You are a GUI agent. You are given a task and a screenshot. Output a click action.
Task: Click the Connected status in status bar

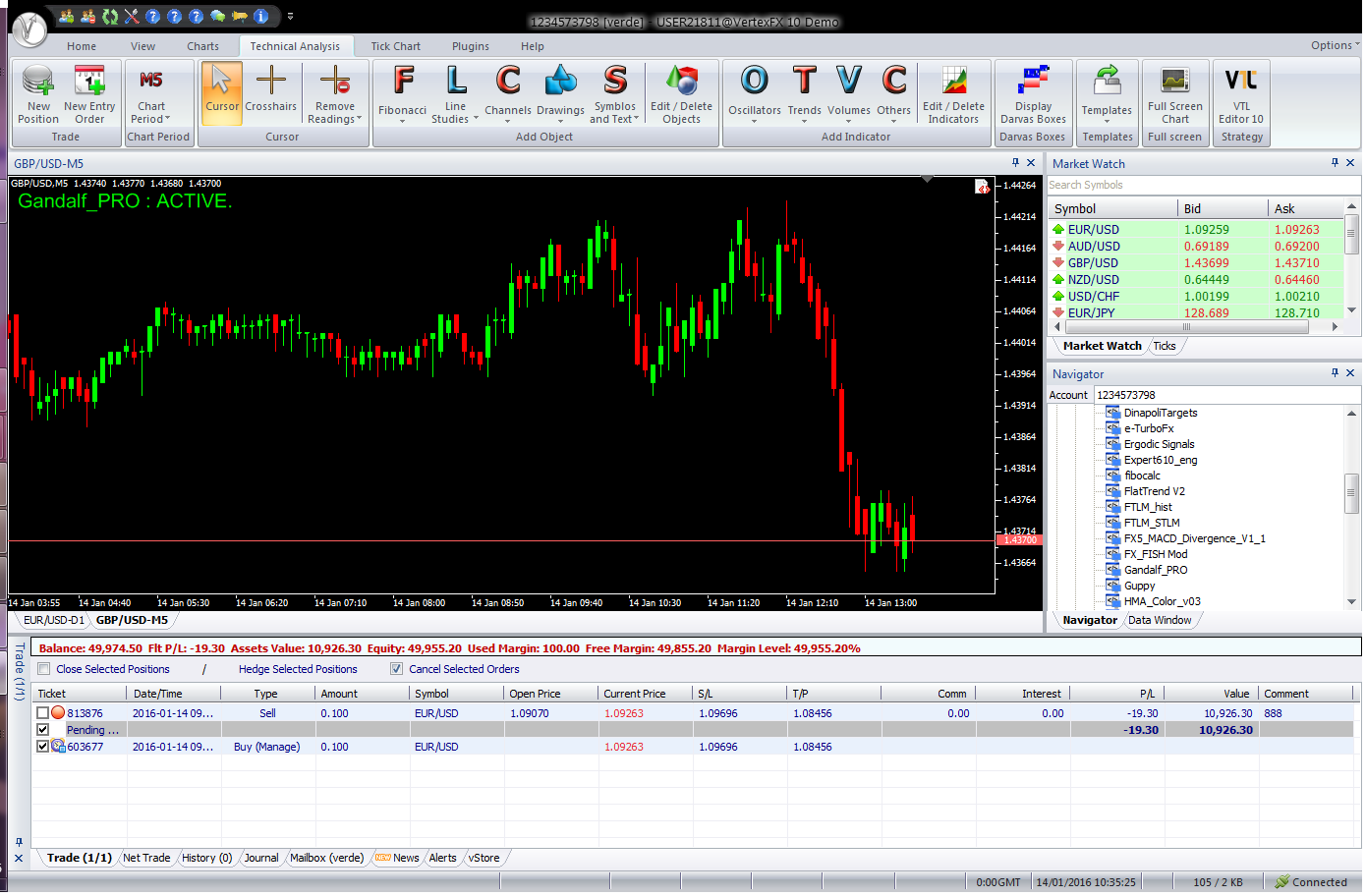click(1312, 881)
